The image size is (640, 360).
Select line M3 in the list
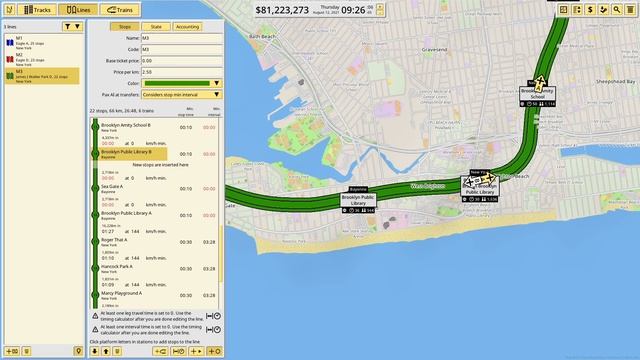(42, 76)
